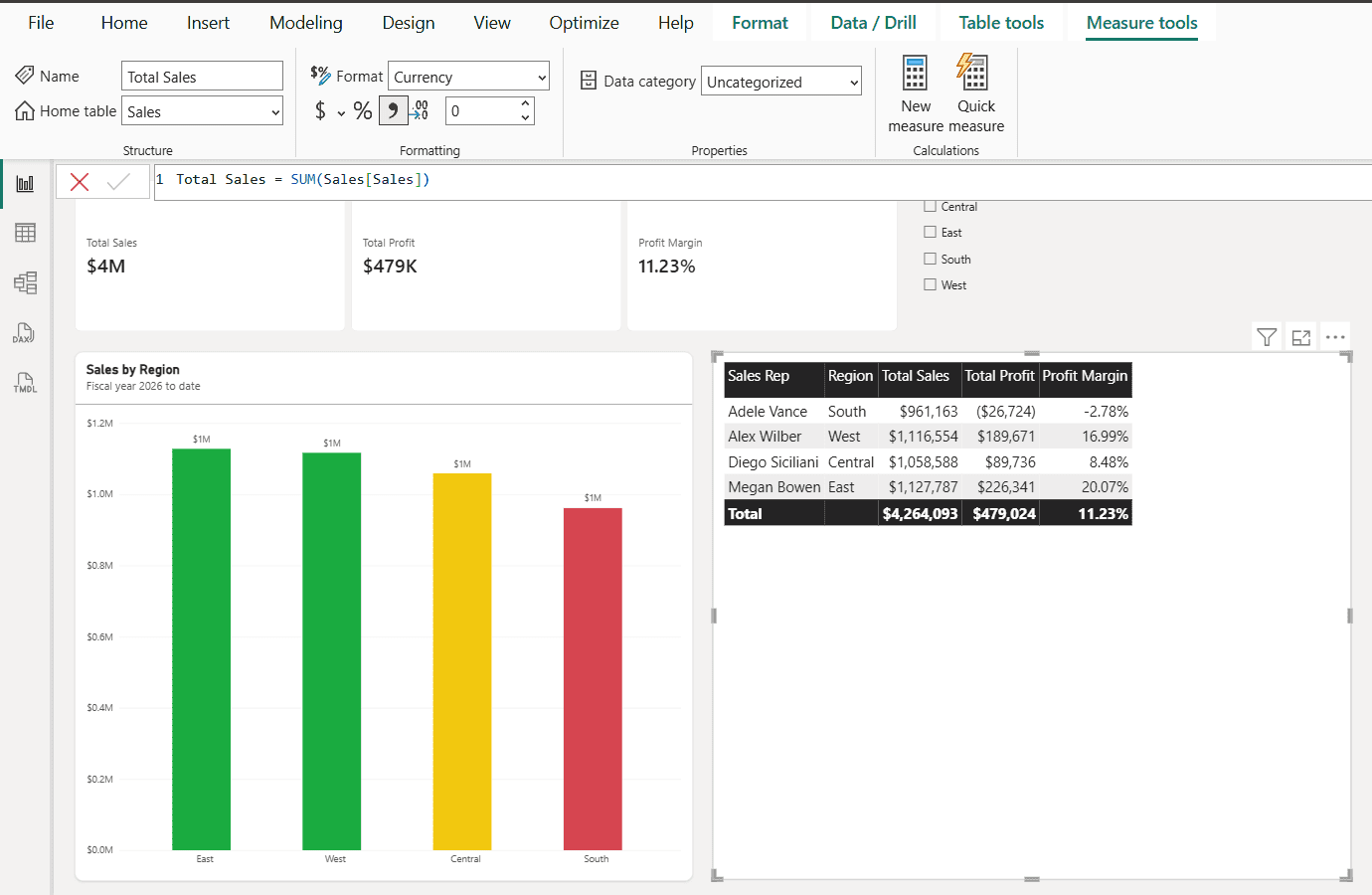The width and height of the screenshot is (1372, 895).
Task: Commit the formula with checkmark icon
Action: [x=118, y=182]
